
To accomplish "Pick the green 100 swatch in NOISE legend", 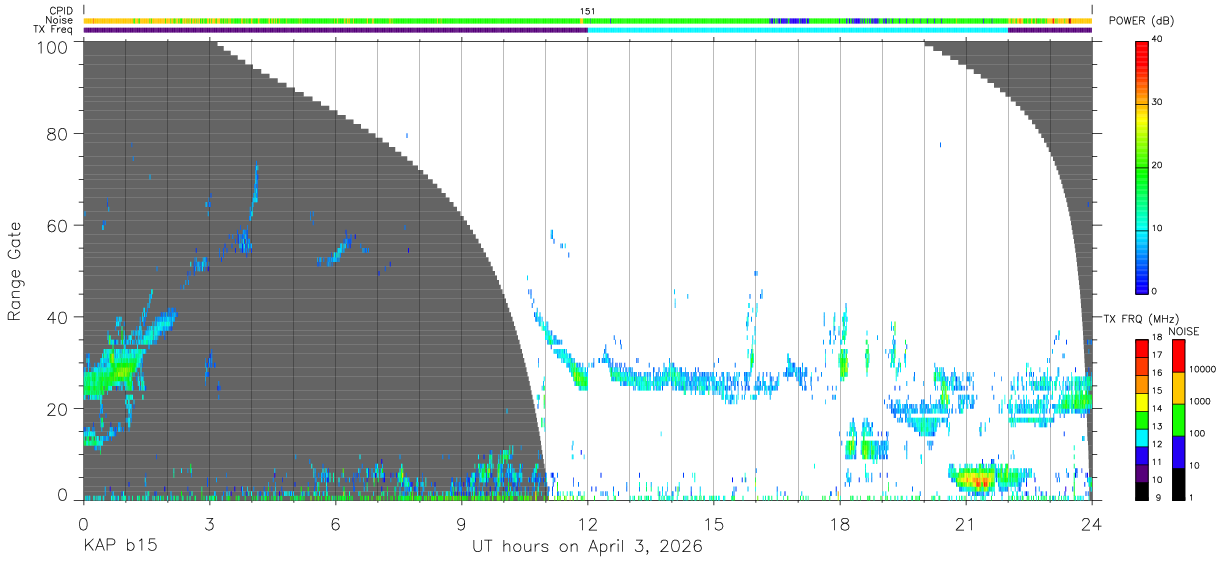I will pos(1179,419).
